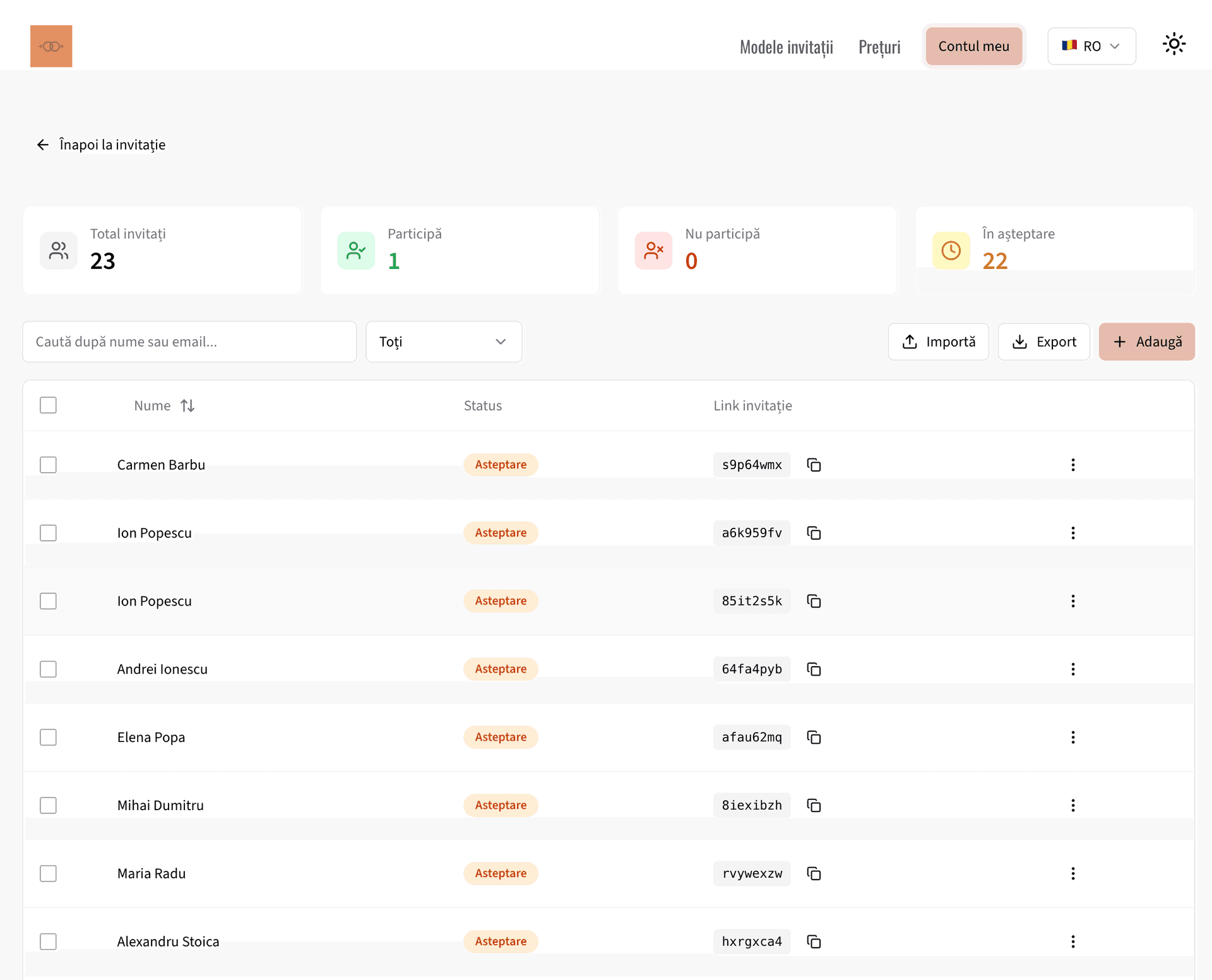The image size is (1212, 980).
Task: Open the dropdown chevron beside the flag
Action: (x=1115, y=45)
